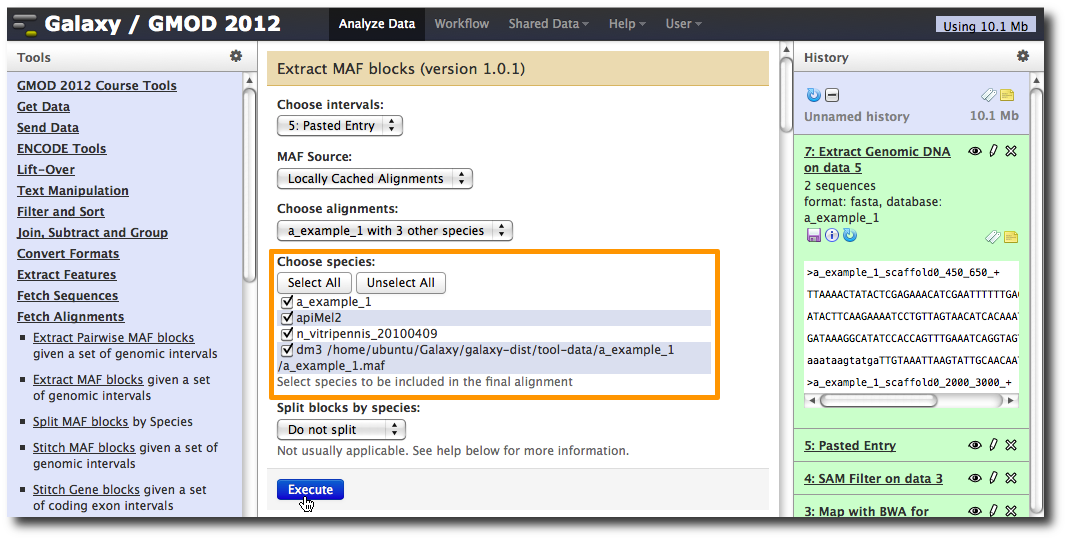Expand 7: Extract Genomic DNA dataset title
This screenshot has width=1067, height=540.
click(x=877, y=160)
